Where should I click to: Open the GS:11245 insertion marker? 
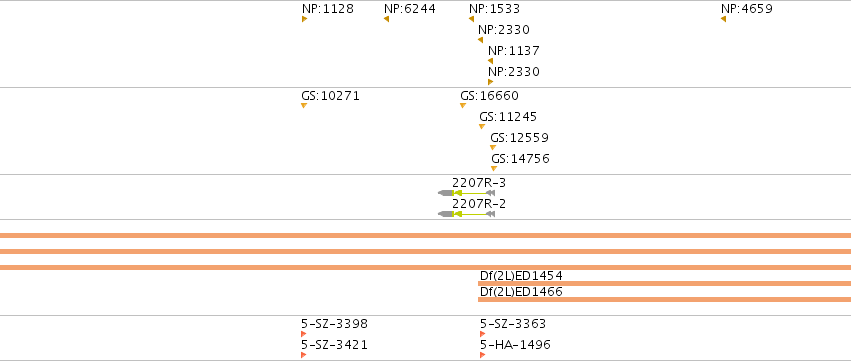click(x=482, y=126)
